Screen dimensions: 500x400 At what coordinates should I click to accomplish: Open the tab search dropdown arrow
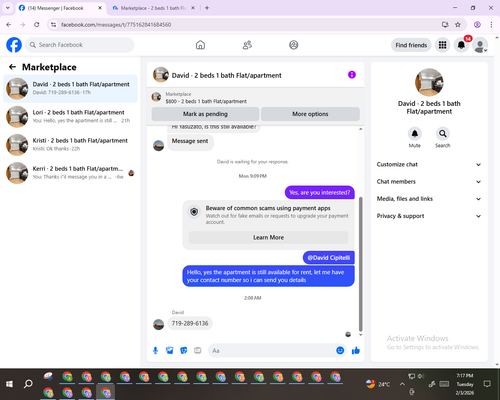(8, 8)
